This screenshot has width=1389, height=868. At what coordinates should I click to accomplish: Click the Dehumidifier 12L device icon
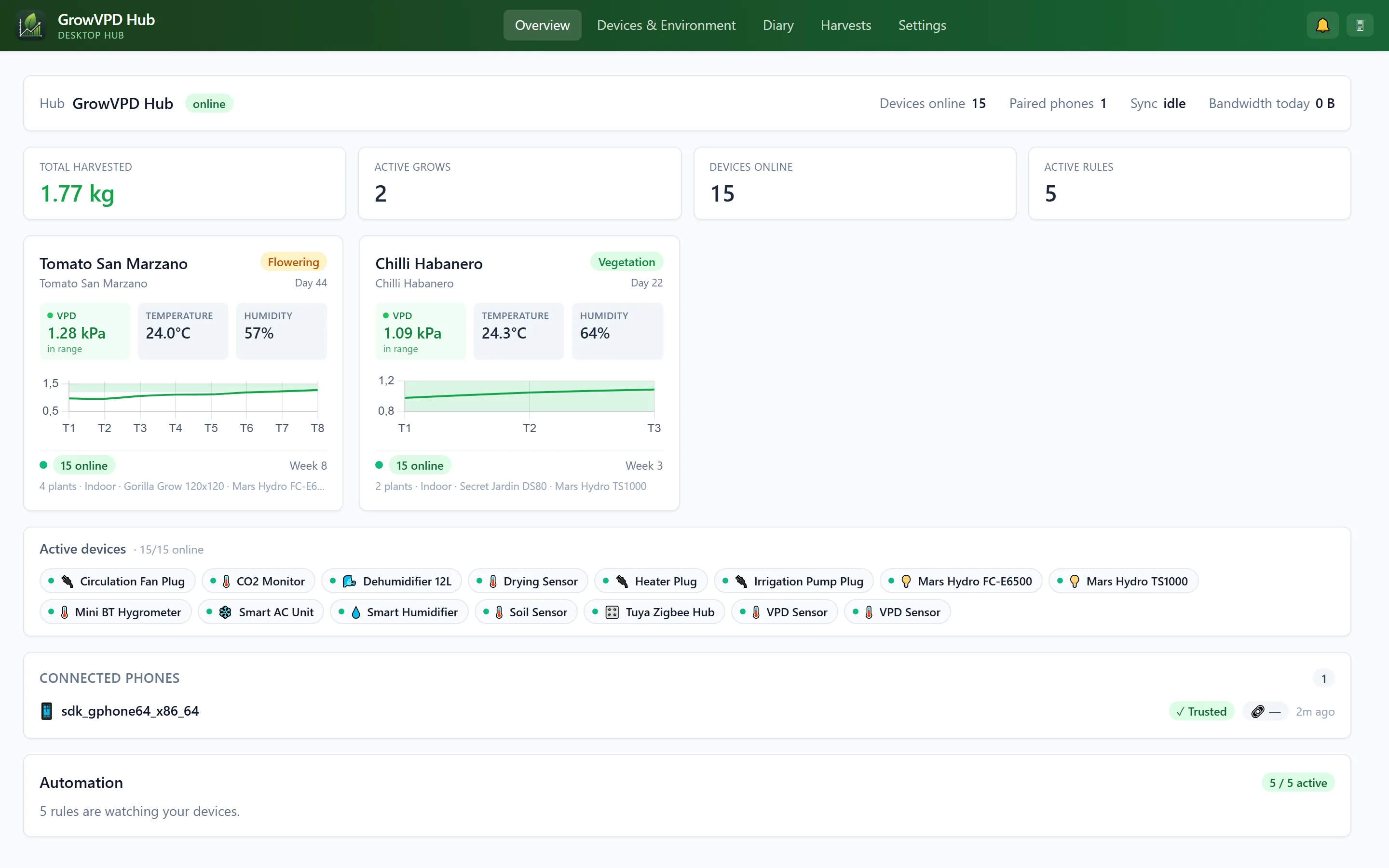coord(349,581)
